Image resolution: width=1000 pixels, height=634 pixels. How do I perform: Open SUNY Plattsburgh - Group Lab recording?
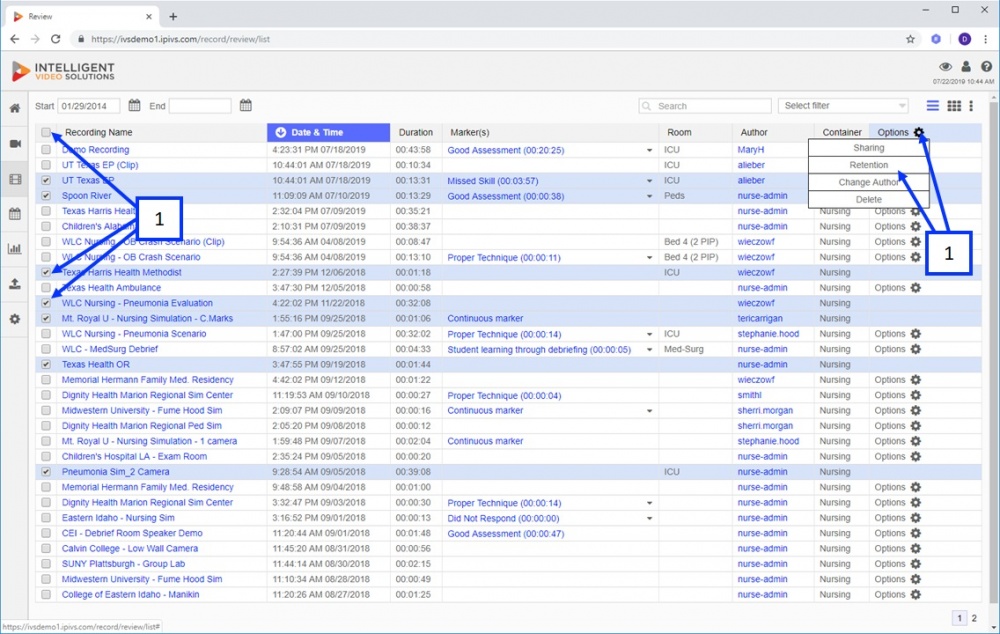point(123,564)
